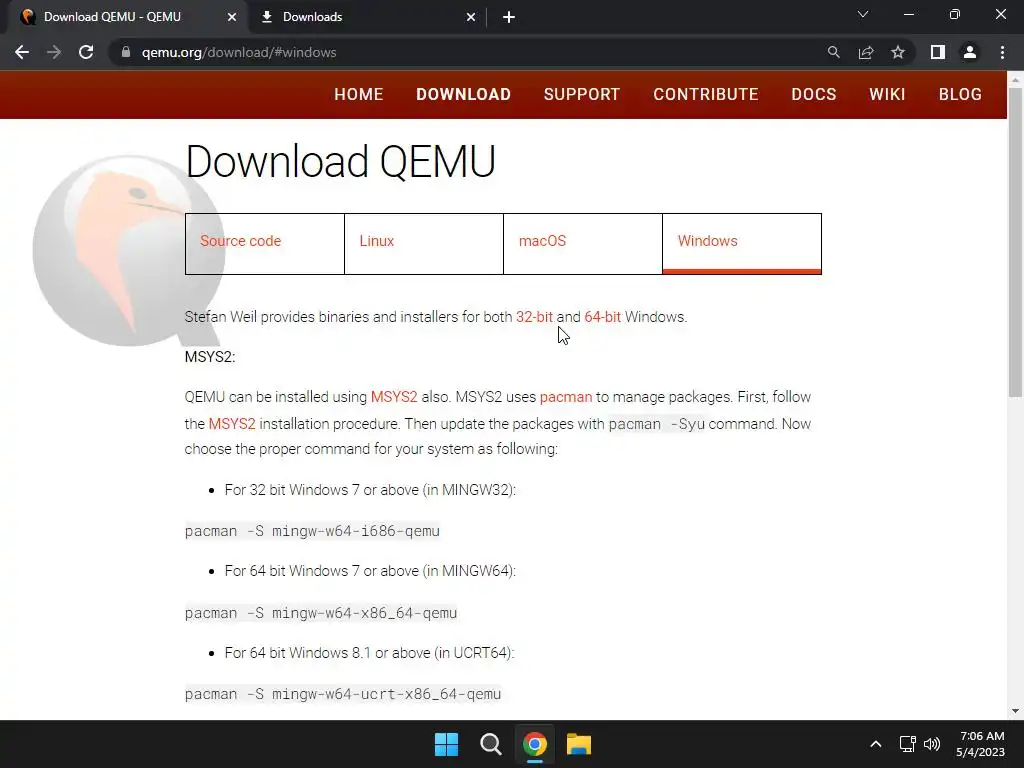Open the pacman link

tap(566, 397)
